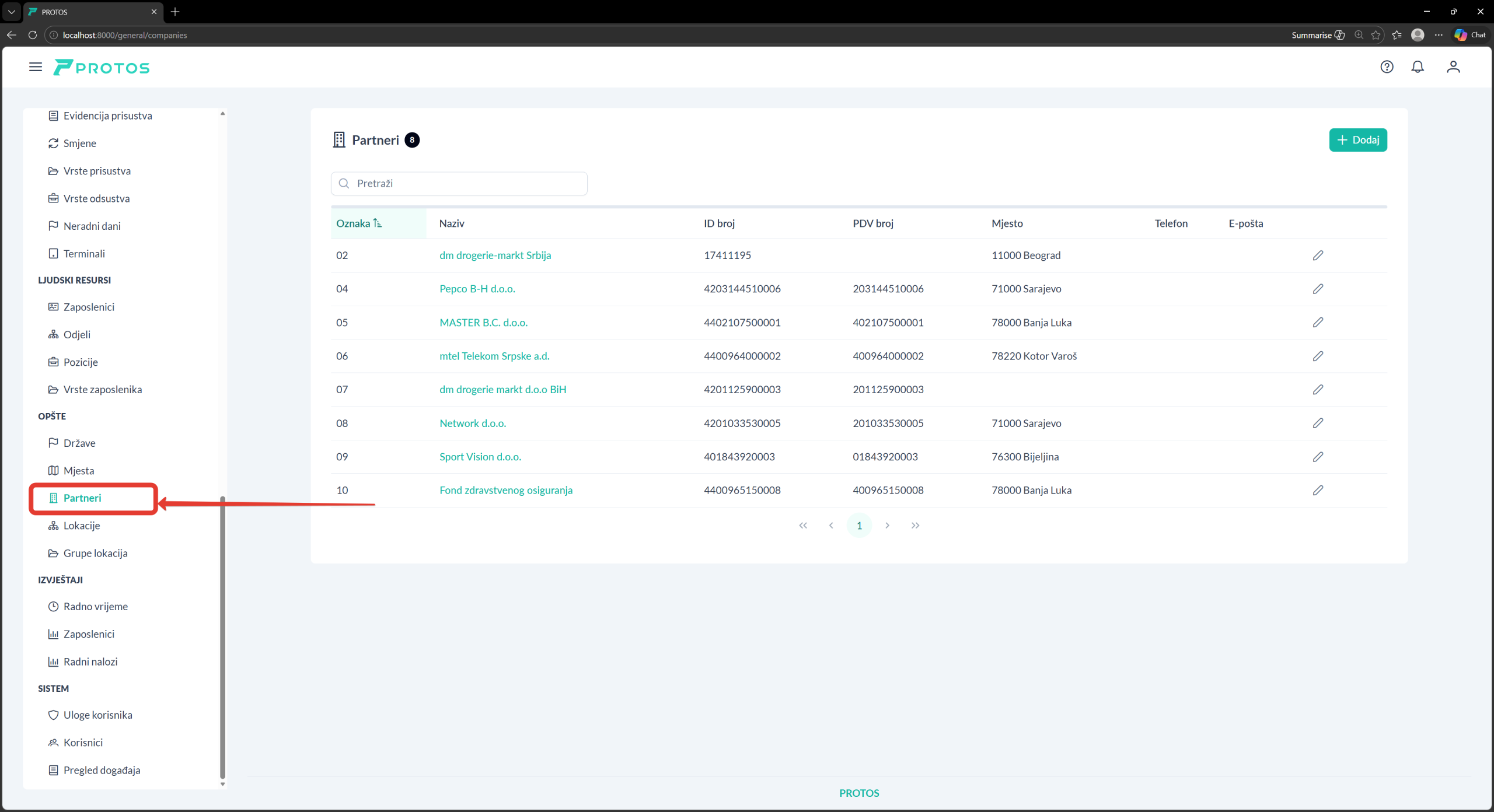Open Zaposlenici under Ljudski resursi
Image resolution: width=1494 pixels, height=812 pixels.
(89, 307)
